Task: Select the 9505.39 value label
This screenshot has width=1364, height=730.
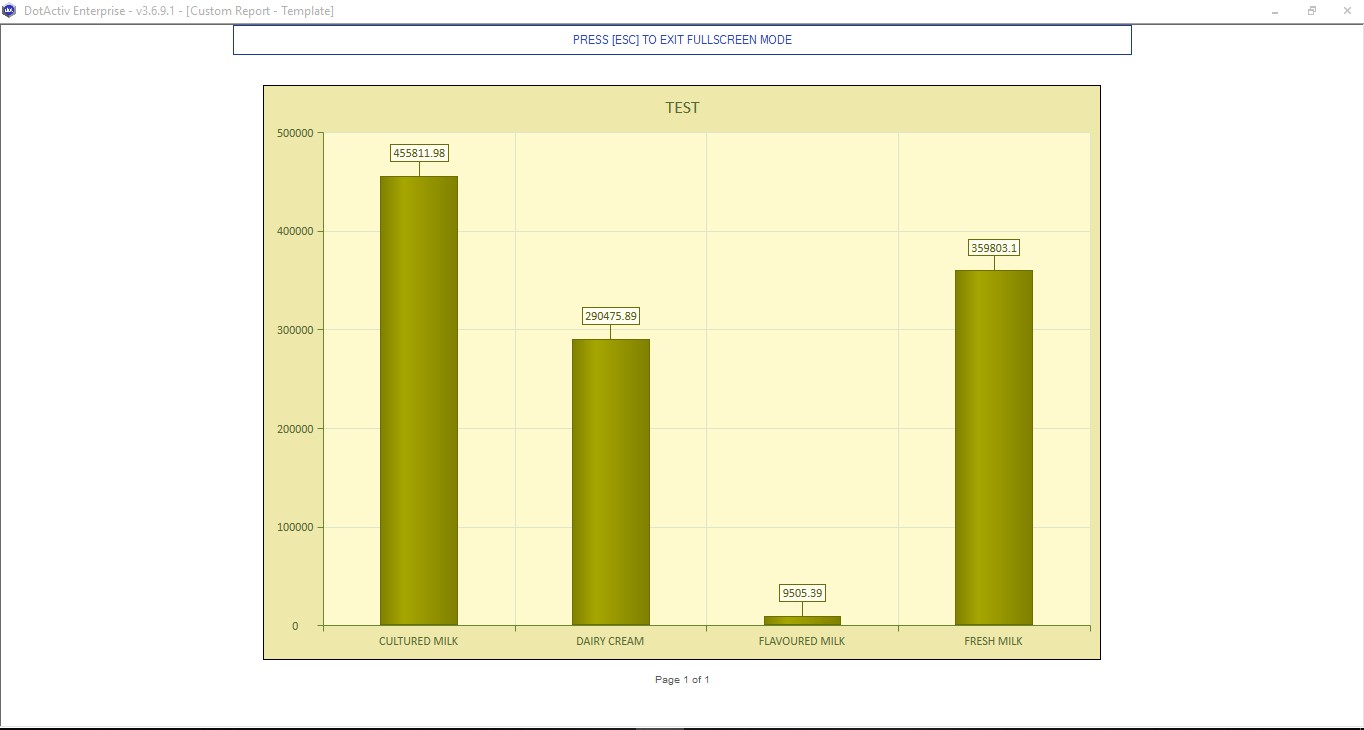Action: (x=802, y=593)
